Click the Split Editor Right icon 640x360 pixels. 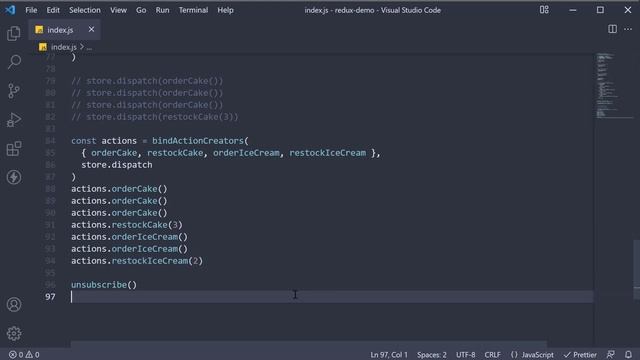[612, 29]
